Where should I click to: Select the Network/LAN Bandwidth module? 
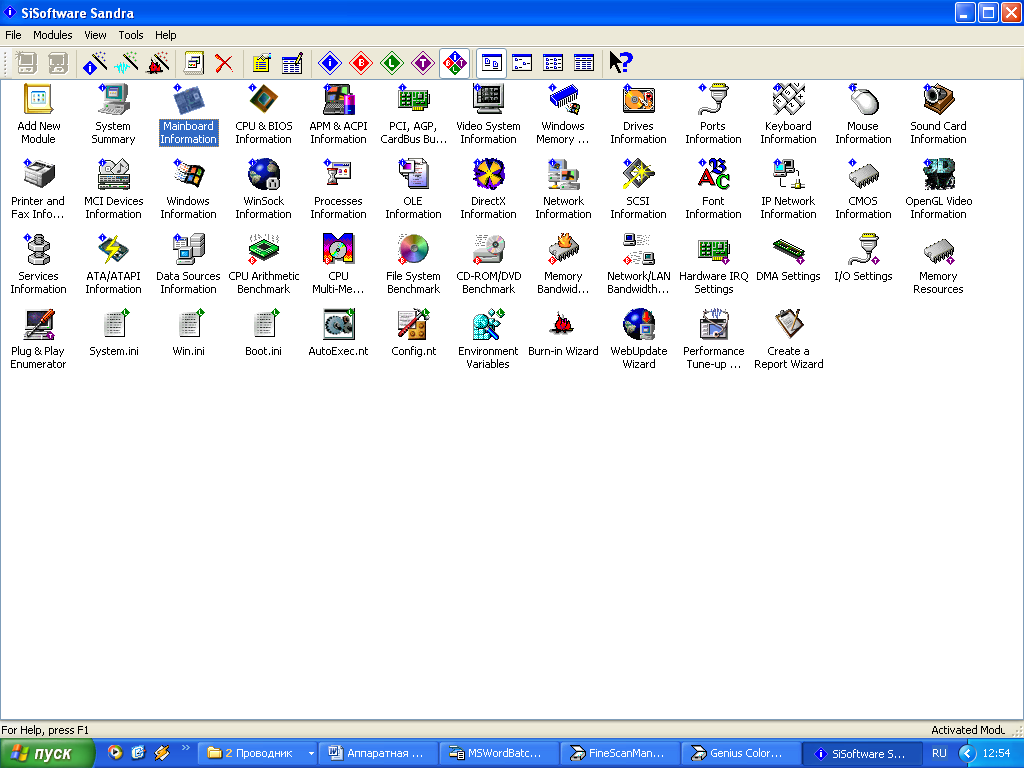click(x=638, y=264)
